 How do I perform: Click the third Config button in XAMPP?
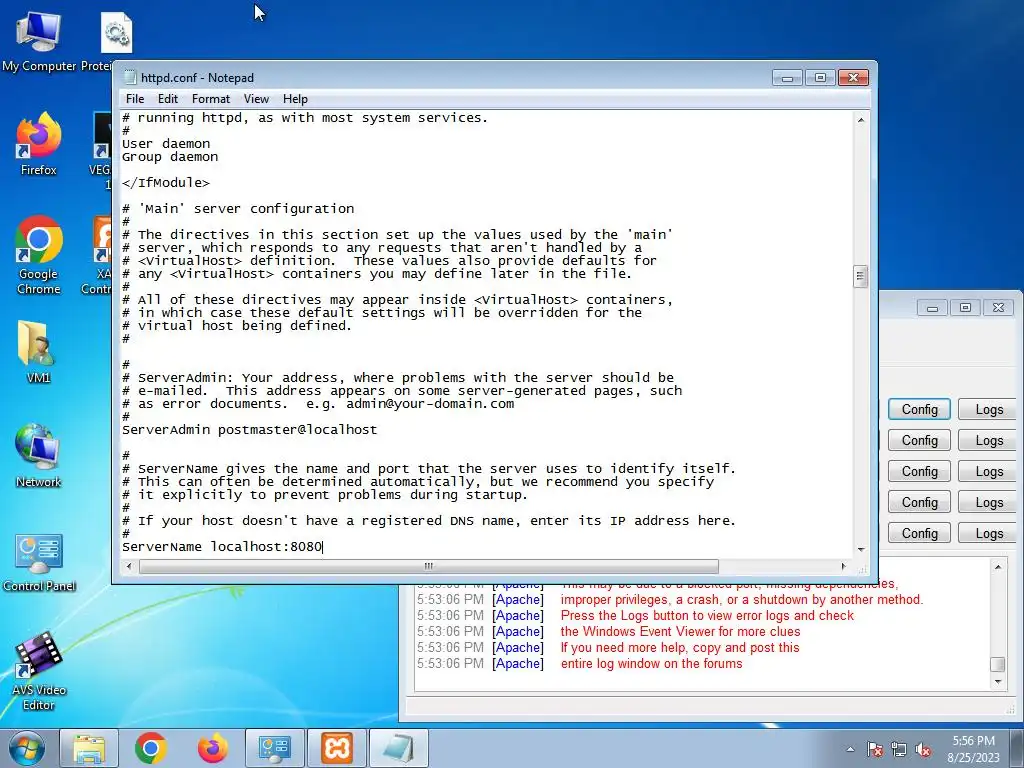tap(920, 472)
